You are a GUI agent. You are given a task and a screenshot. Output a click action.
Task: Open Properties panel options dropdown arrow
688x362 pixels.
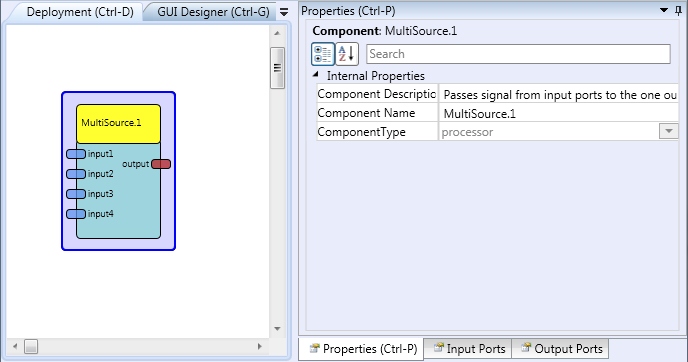point(664,10)
